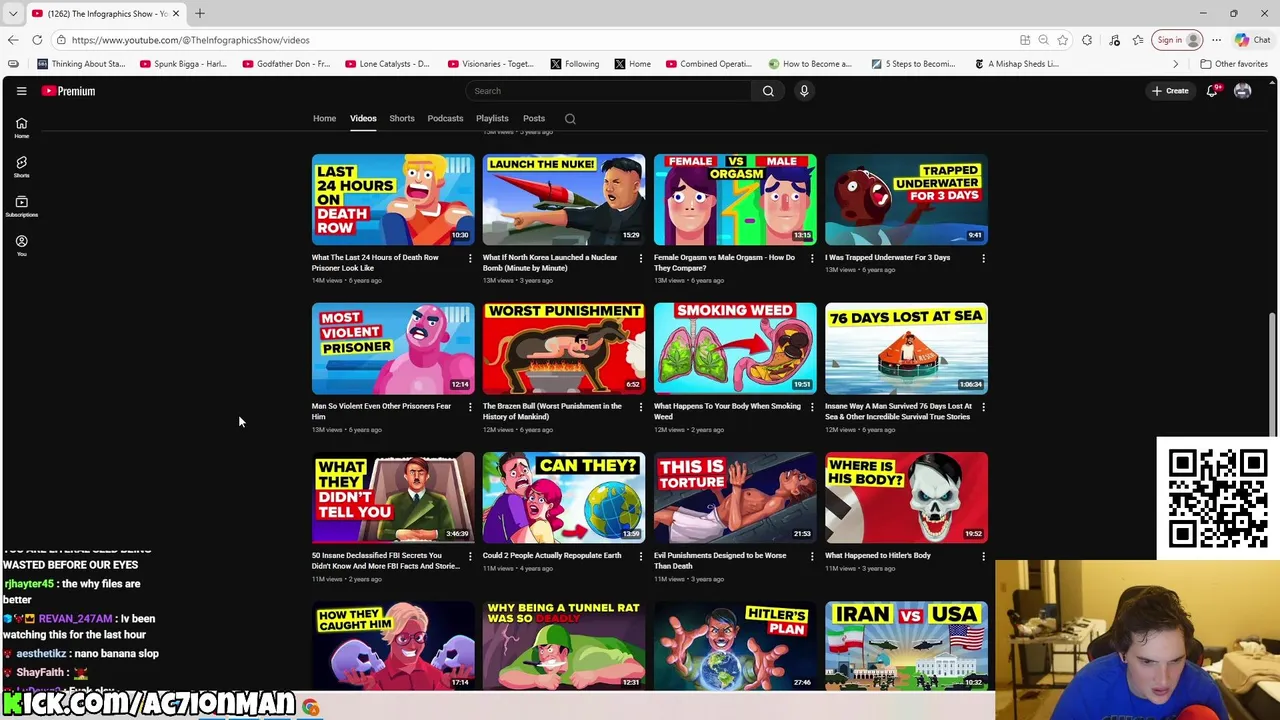Click the YouTube Premium logo

point(69,91)
